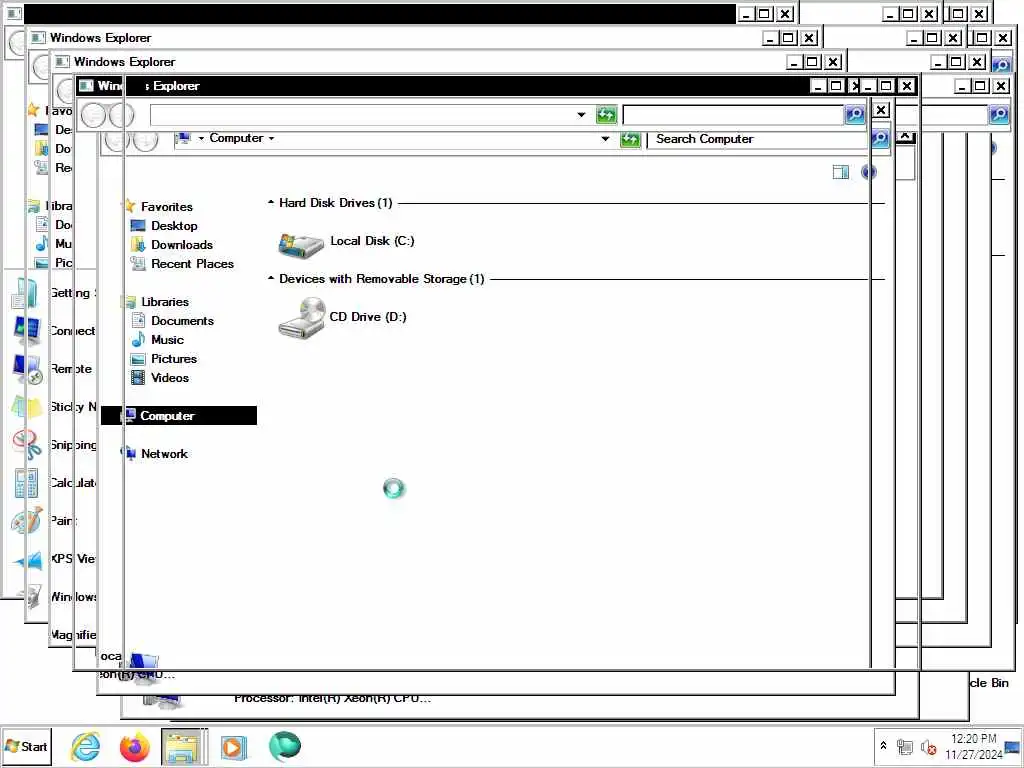Click muted volume icon in system tray
The width and height of the screenshot is (1024, 768).
point(928,746)
